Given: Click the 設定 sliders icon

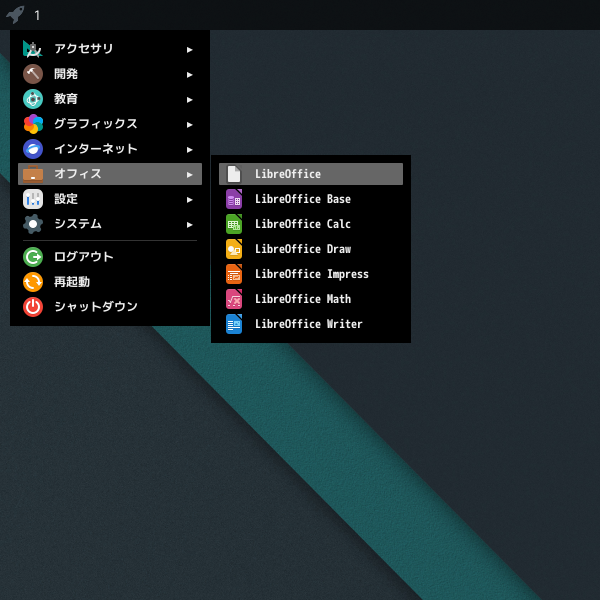Looking at the screenshot, I should [33, 199].
